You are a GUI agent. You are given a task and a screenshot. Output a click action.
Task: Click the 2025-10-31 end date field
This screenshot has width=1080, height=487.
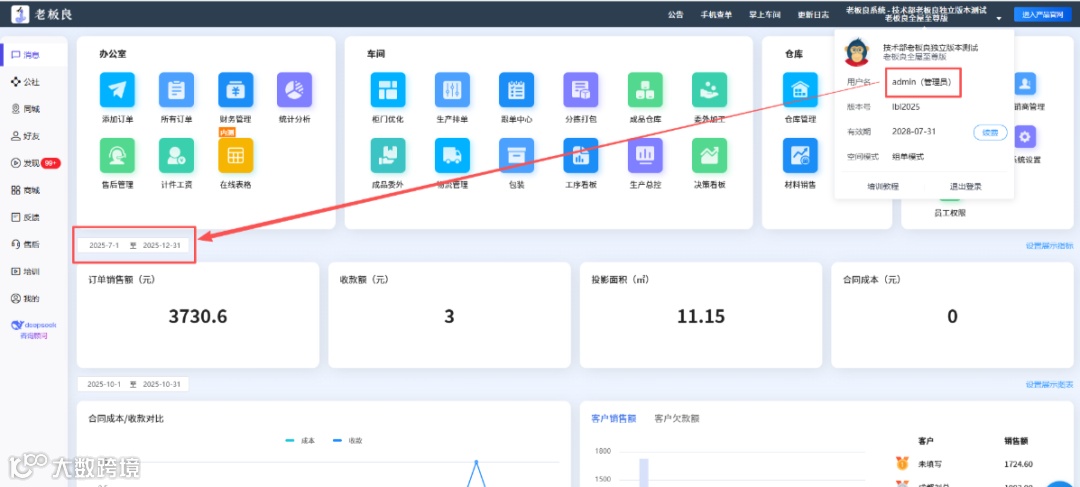click(162, 384)
